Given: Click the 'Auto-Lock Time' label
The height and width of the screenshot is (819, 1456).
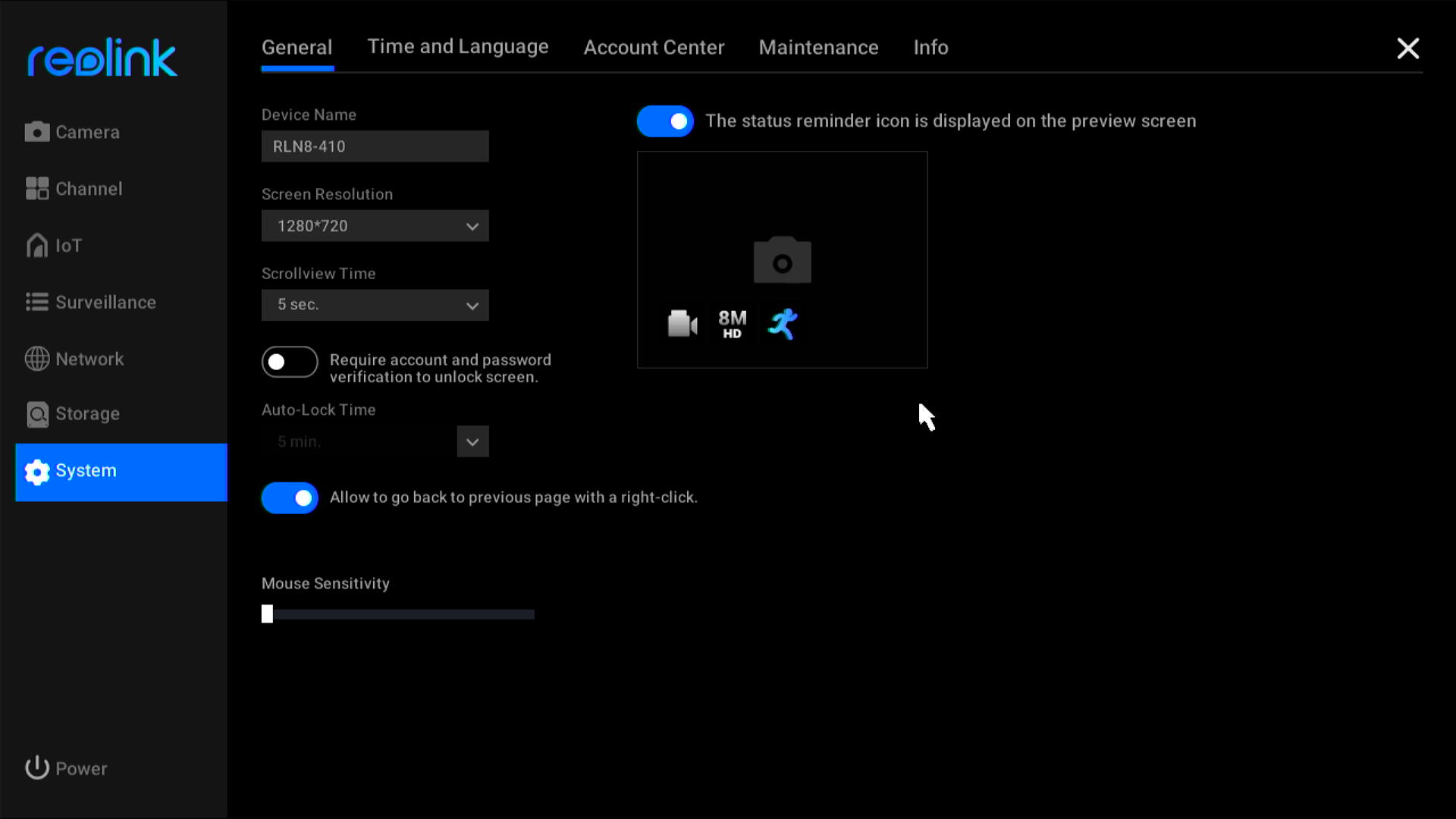Looking at the screenshot, I should 318,409.
